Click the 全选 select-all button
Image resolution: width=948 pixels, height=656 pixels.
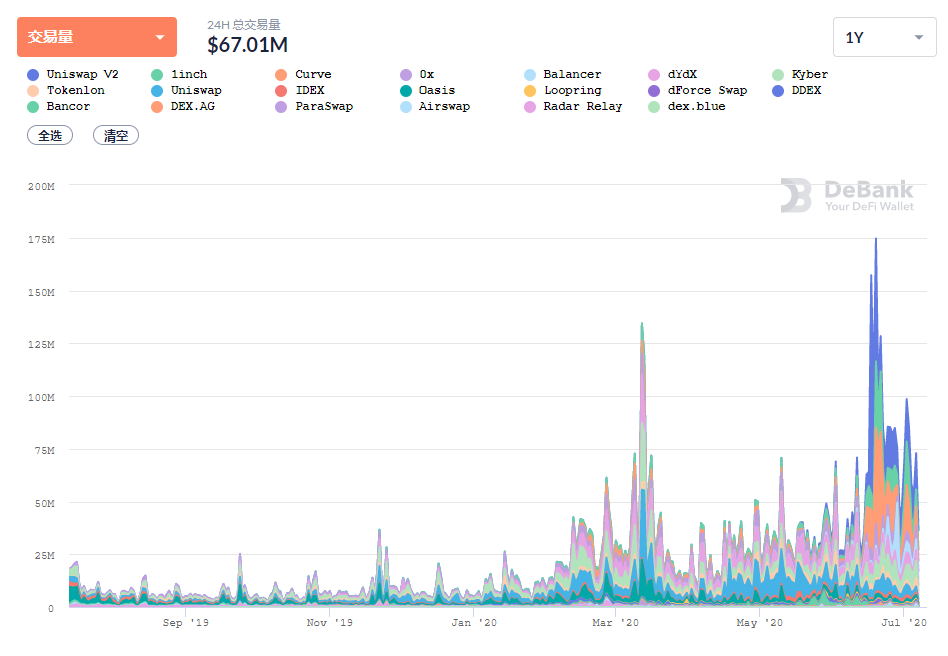[x=50, y=135]
